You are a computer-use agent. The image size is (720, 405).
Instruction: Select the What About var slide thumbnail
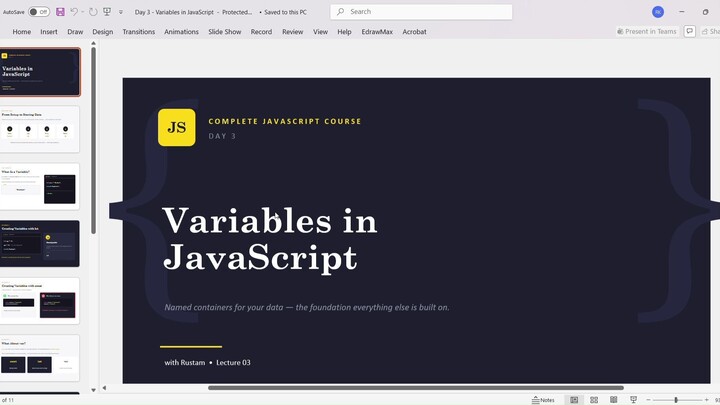tap(40, 358)
